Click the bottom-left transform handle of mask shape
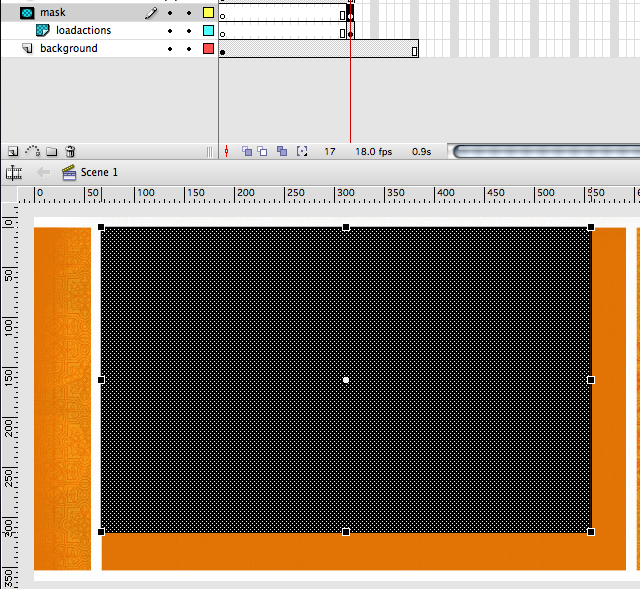640x589 pixels. click(x=101, y=532)
